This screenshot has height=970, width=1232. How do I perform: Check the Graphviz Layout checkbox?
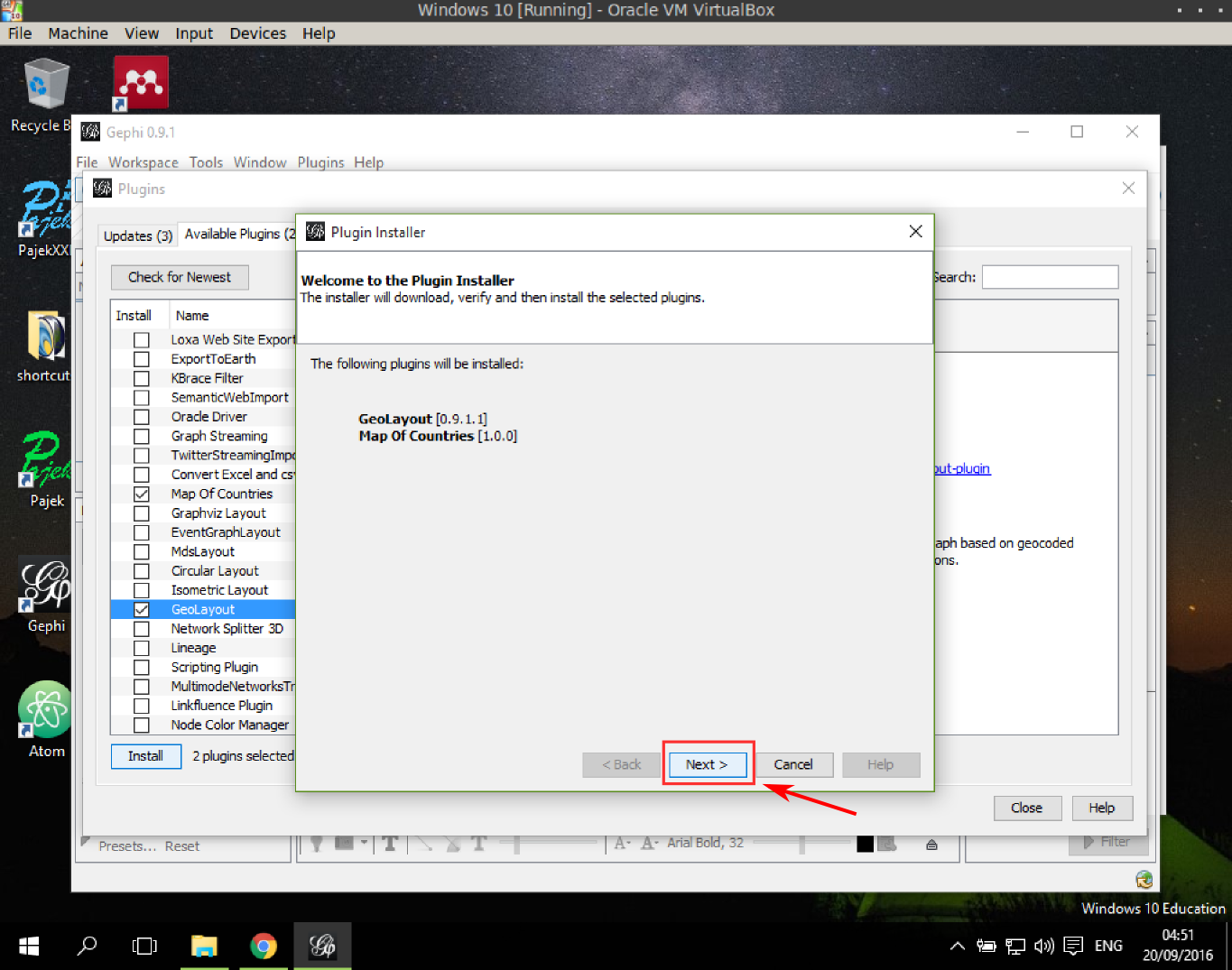click(x=142, y=513)
